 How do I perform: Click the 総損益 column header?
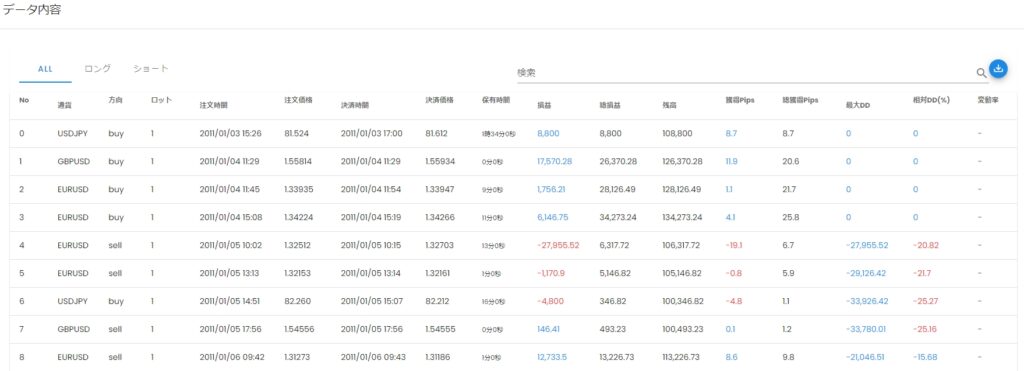coord(610,105)
